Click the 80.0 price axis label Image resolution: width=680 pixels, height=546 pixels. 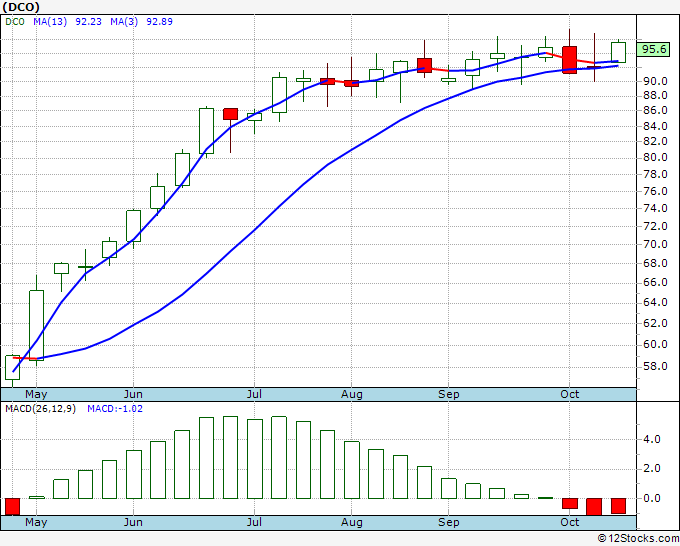tap(655, 157)
